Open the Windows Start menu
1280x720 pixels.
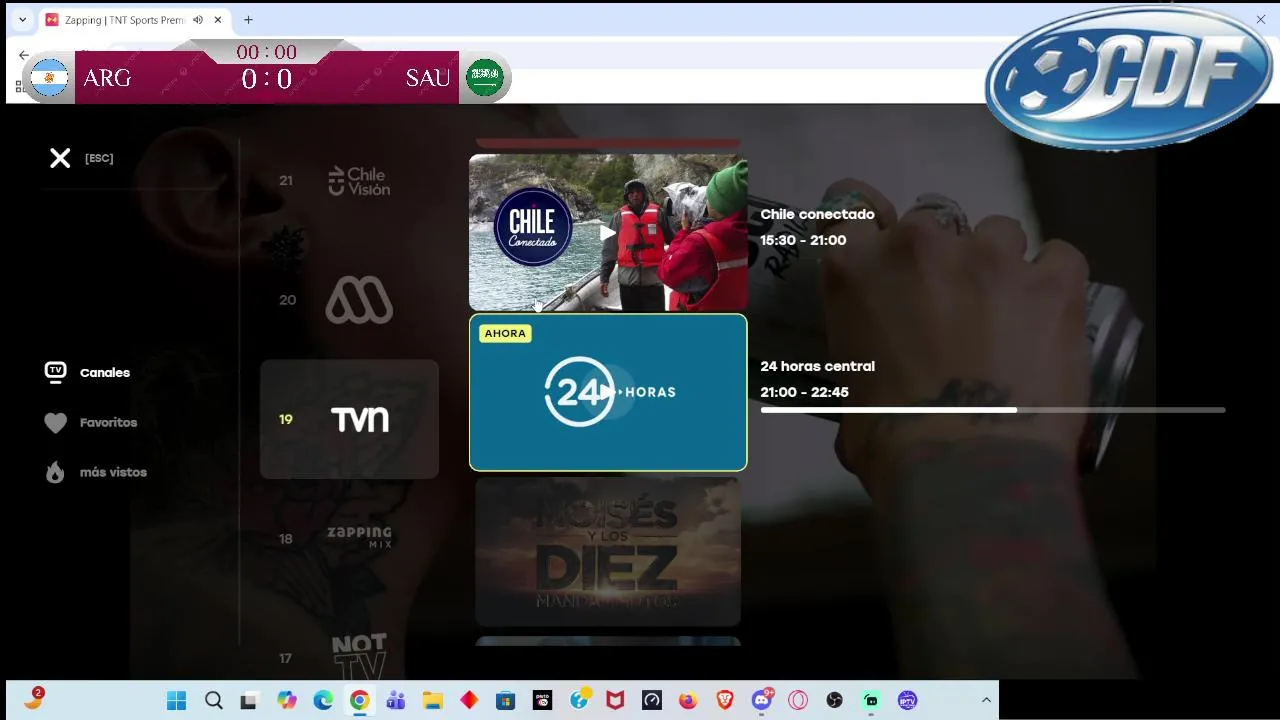[176, 700]
